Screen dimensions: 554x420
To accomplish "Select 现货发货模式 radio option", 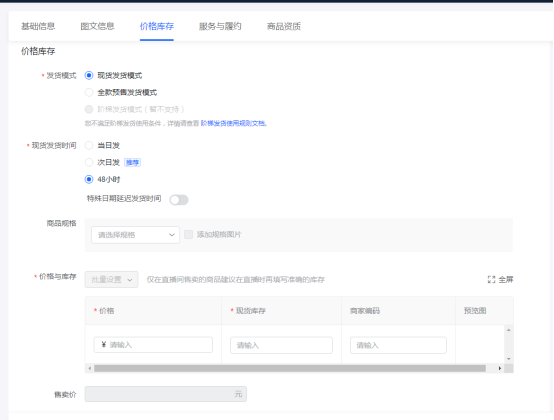I will pyautogui.click(x=89, y=75).
